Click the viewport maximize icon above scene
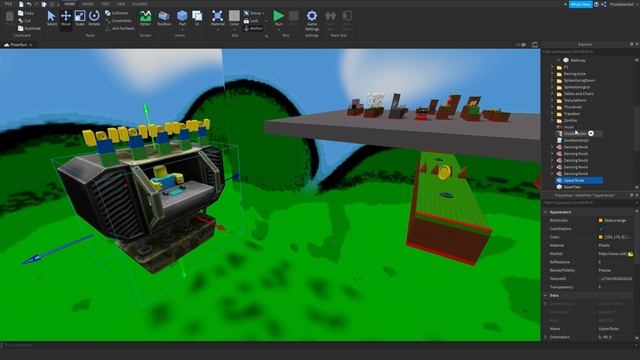Viewport: 640px width, 360px height. point(535,44)
